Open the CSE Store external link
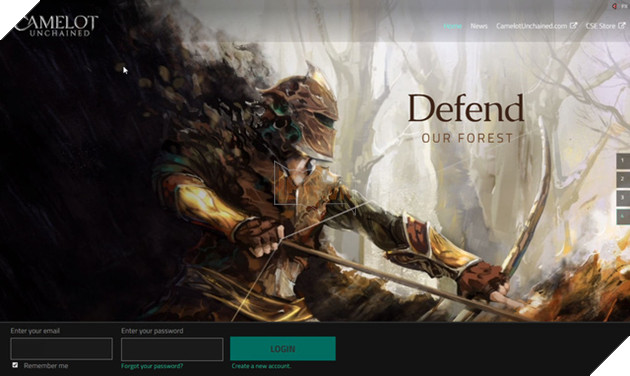 [605, 26]
